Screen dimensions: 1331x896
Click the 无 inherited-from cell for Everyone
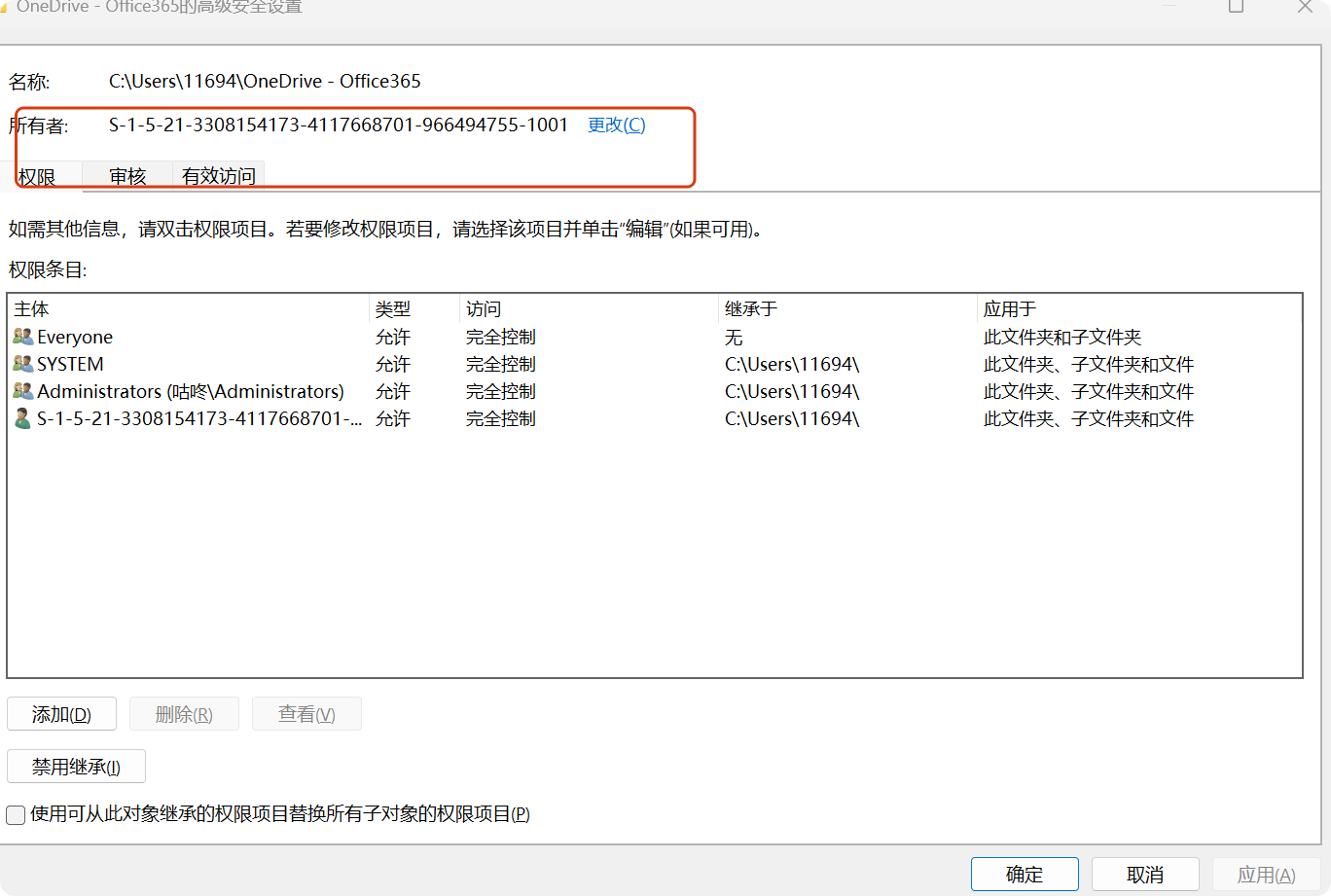pos(734,337)
